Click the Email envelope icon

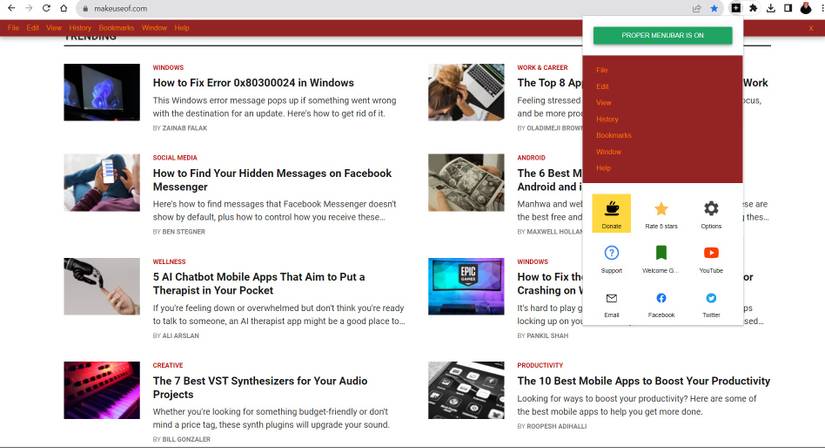tap(611, 298)
